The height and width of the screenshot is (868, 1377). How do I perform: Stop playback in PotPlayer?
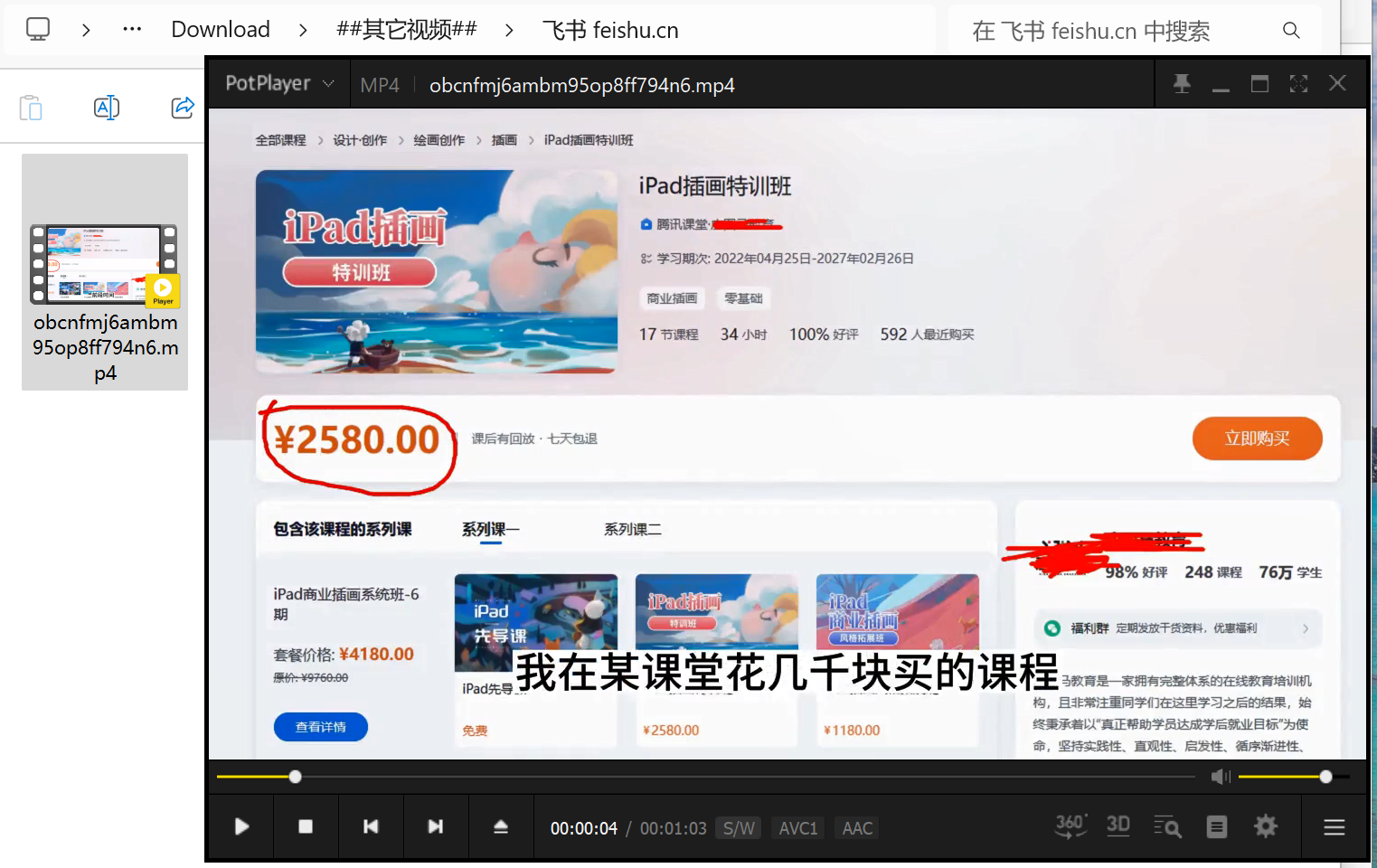pyautogui.click(x=306, y=826)
